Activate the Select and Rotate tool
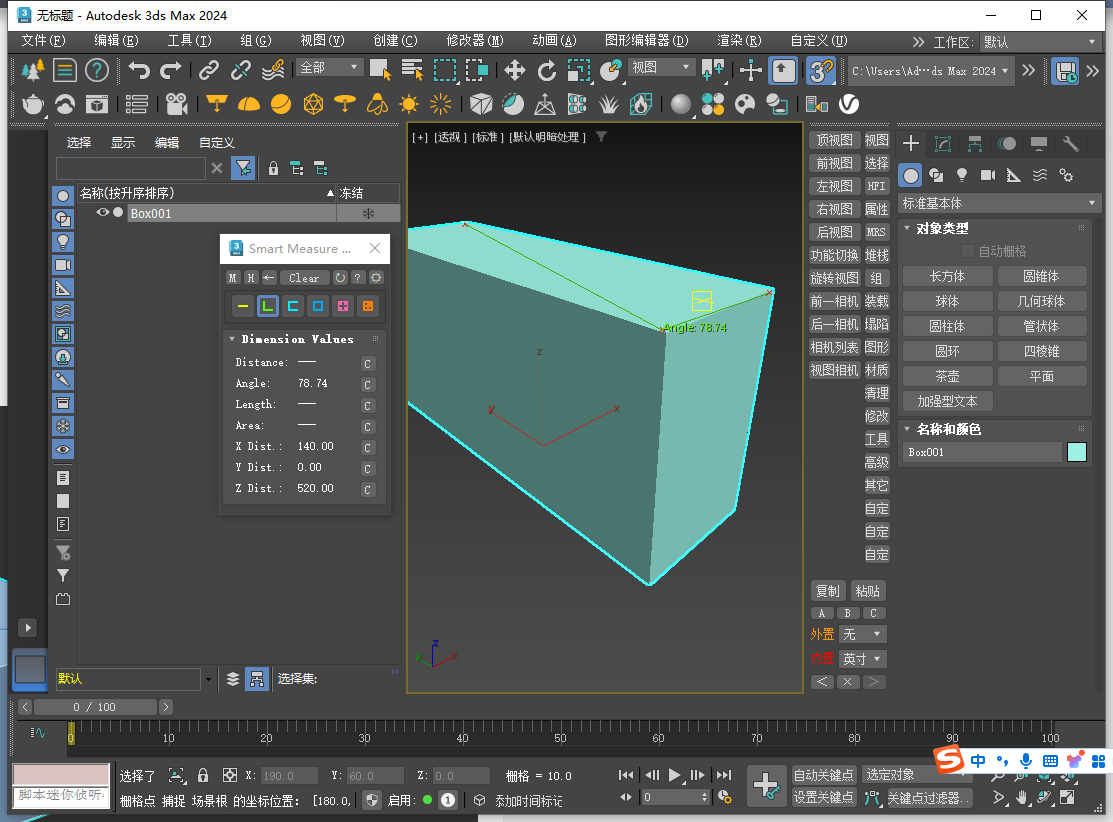This screenshot has height=822, width=1113. pos(546,70)
